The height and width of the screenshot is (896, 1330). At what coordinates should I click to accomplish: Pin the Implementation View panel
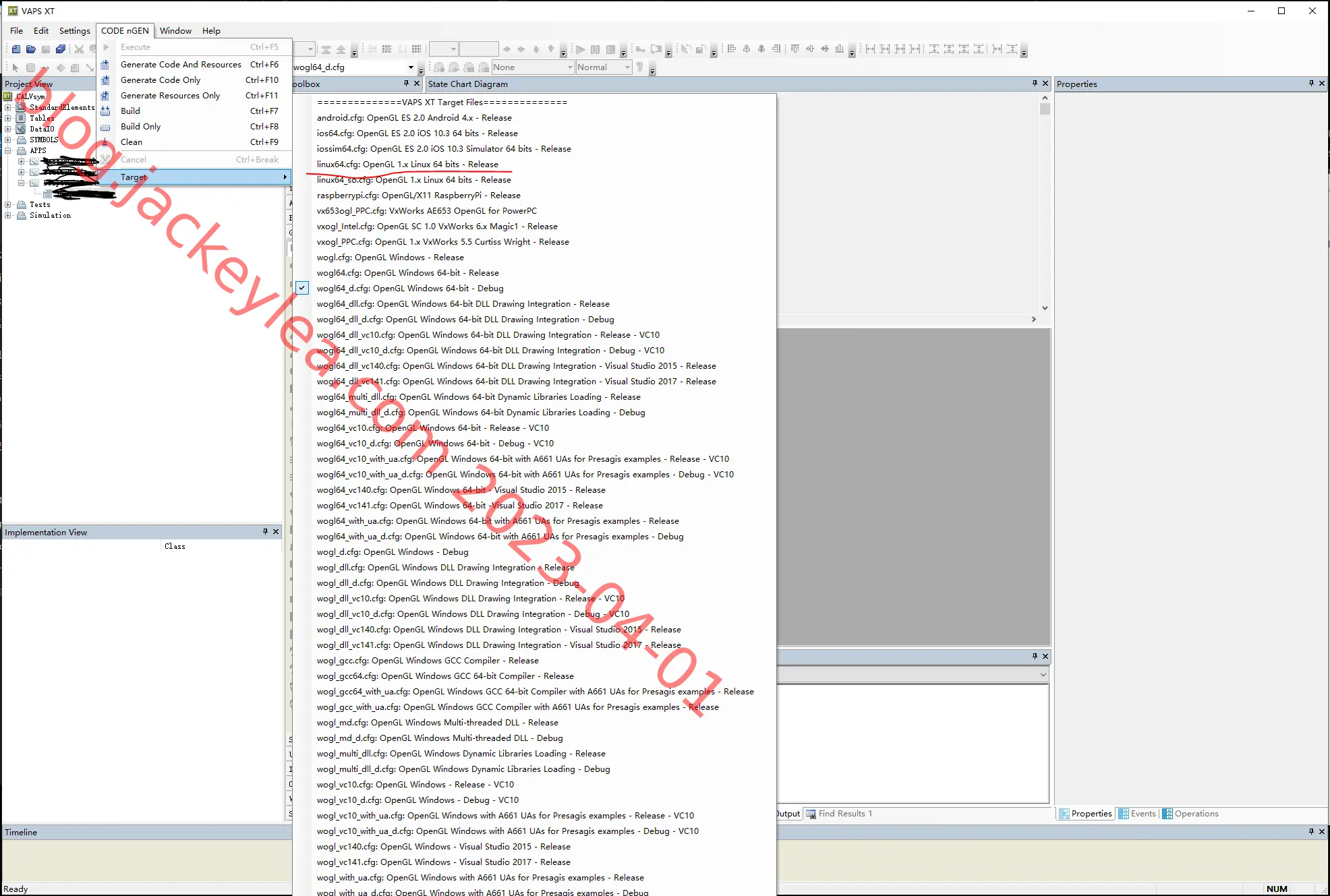[265, 532]
